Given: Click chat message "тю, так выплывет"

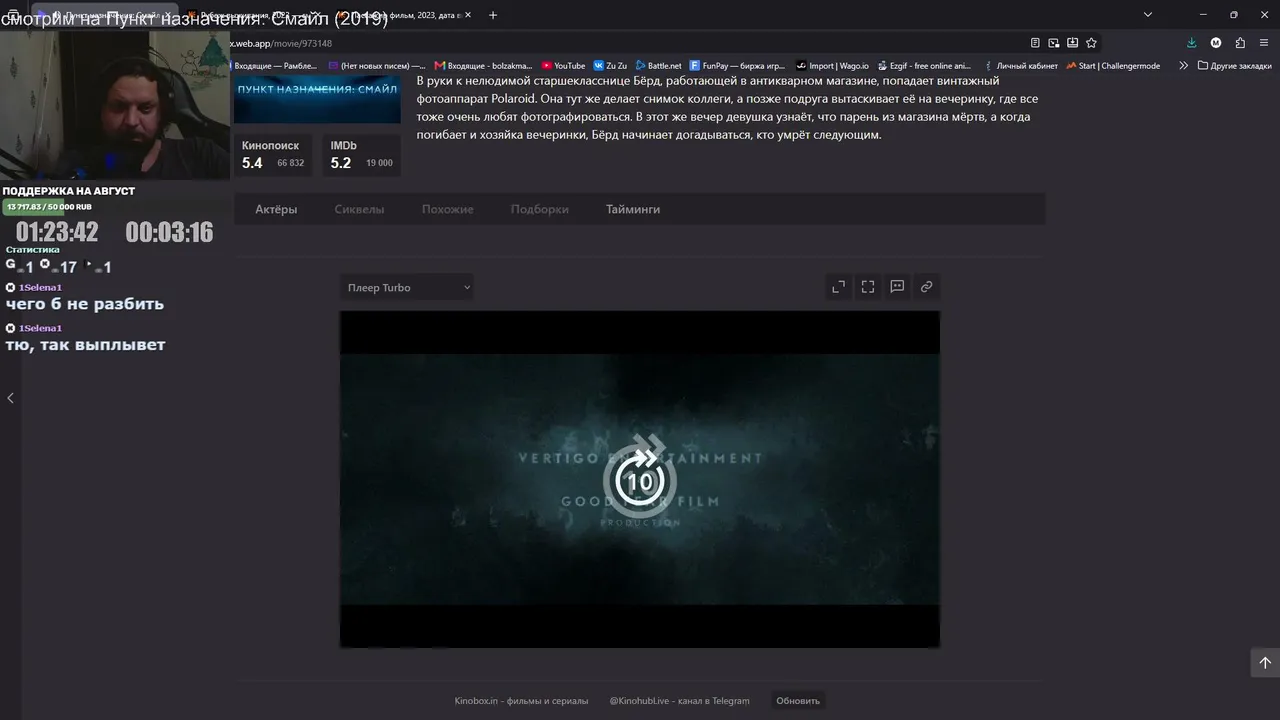Looking at the screenshot, I should tap(86, 345).
